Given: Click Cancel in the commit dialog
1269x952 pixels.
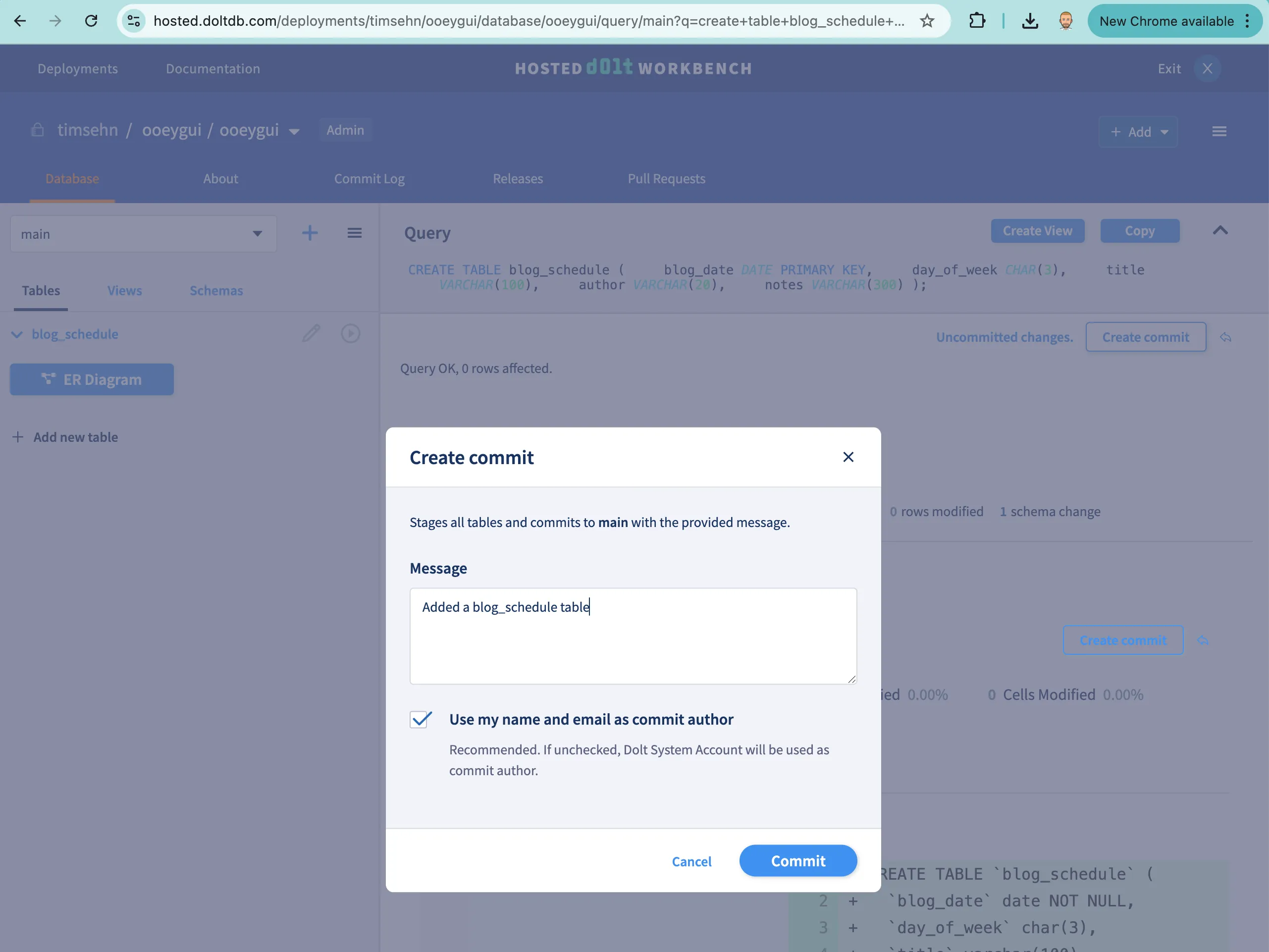Looking at the screenshot, I should pos(691,861).
